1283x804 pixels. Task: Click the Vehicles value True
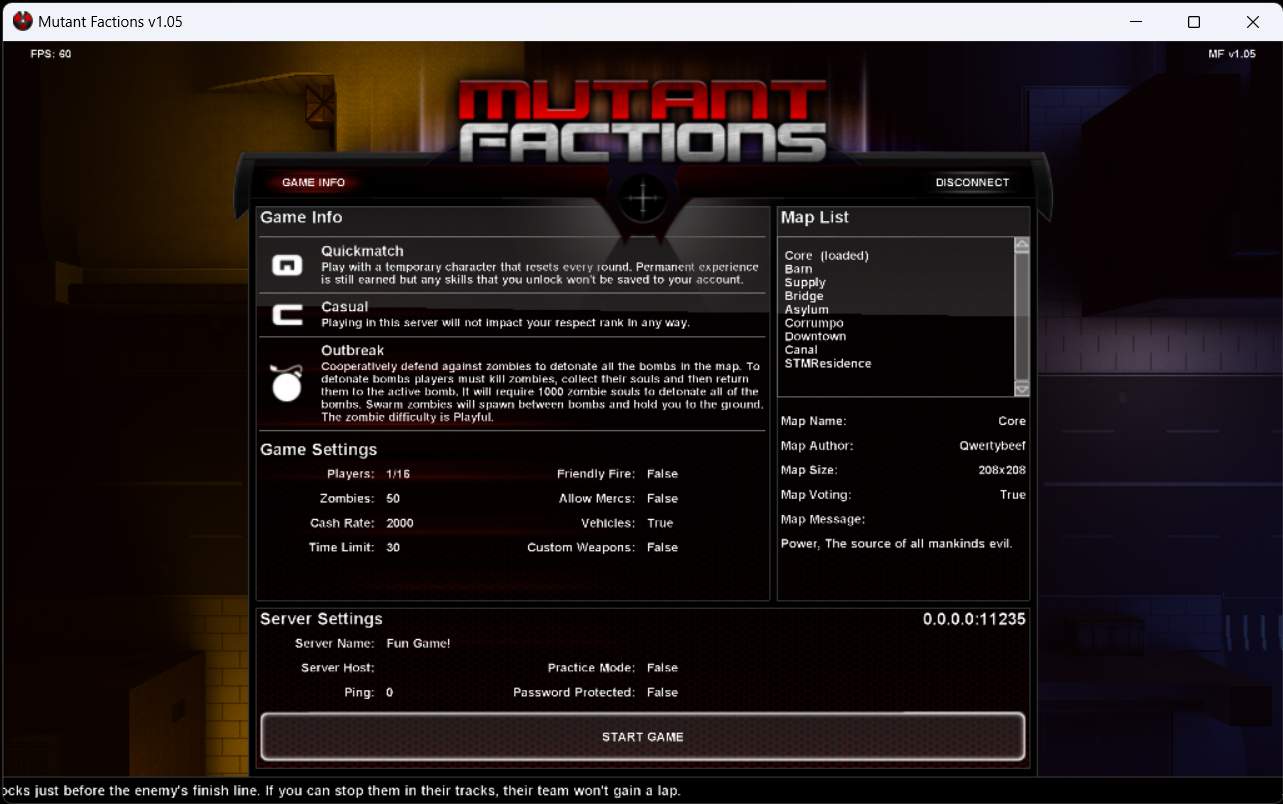tap(660, 523)
